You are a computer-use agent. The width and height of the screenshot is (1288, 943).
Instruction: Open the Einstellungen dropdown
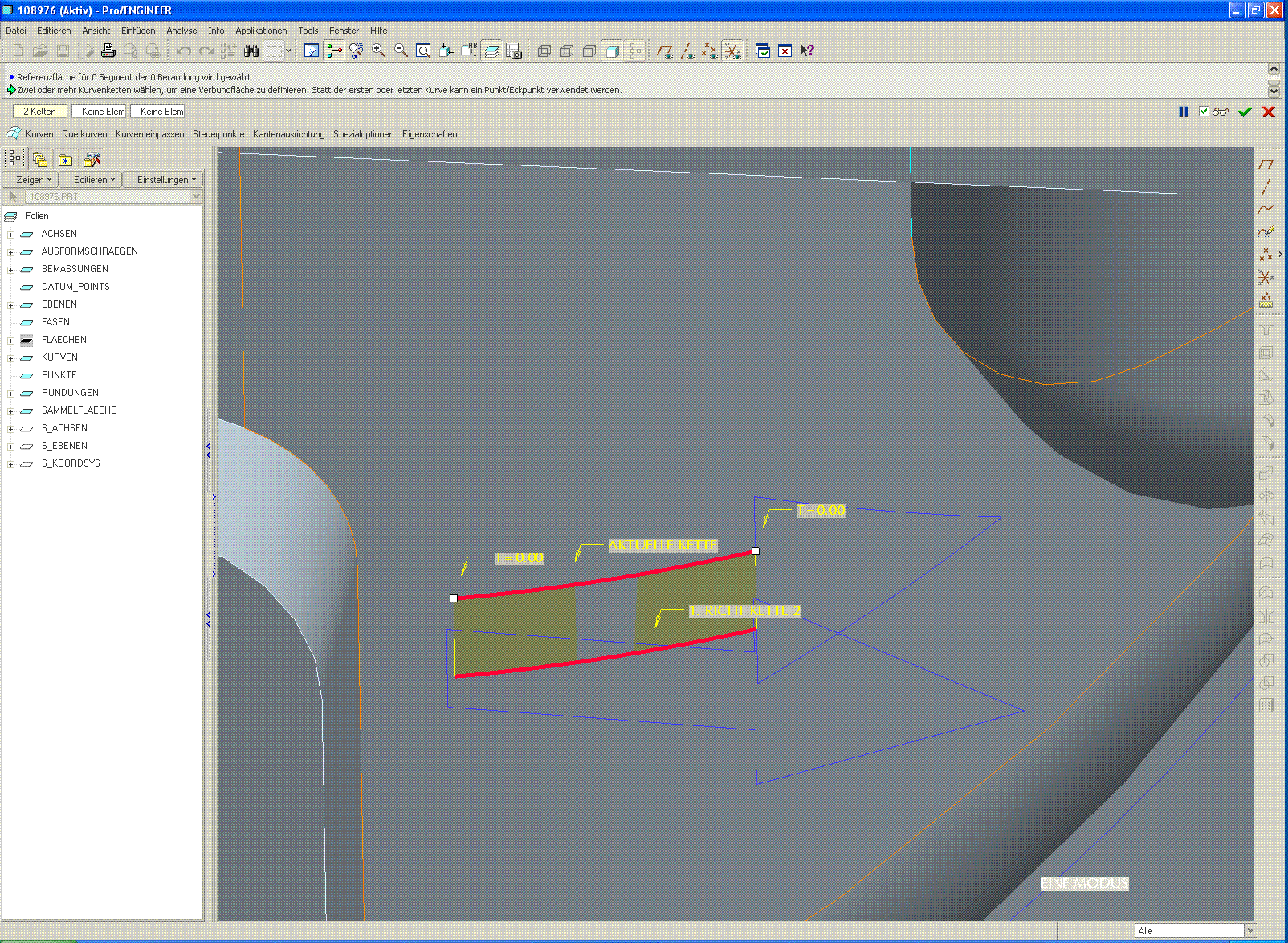tap(163, 179)
